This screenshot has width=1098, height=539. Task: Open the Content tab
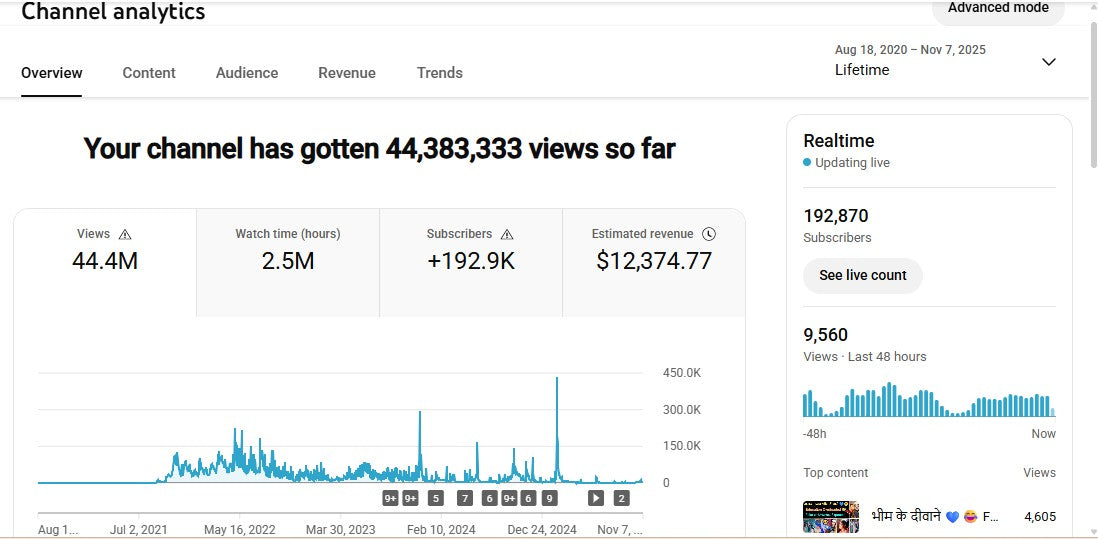(x=149, y=73)
